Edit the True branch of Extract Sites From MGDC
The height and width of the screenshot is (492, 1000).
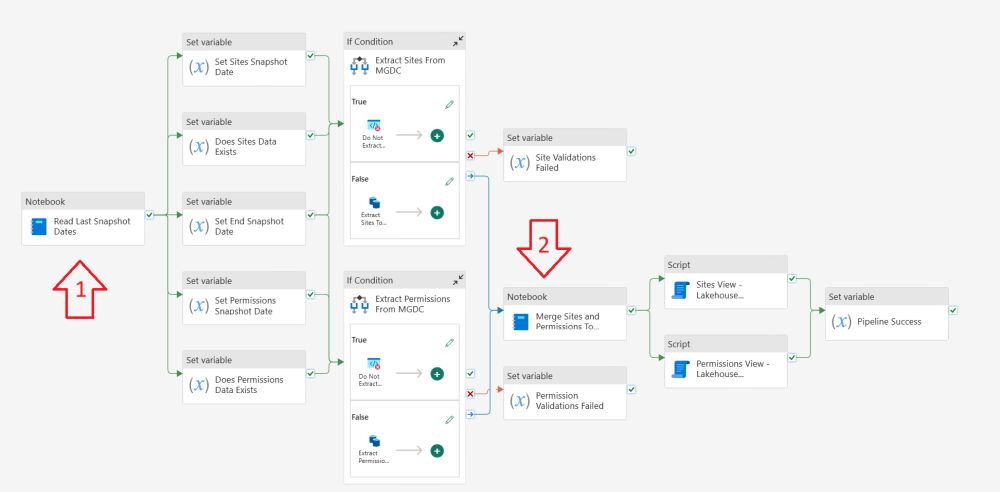click(x=450, y=104)
